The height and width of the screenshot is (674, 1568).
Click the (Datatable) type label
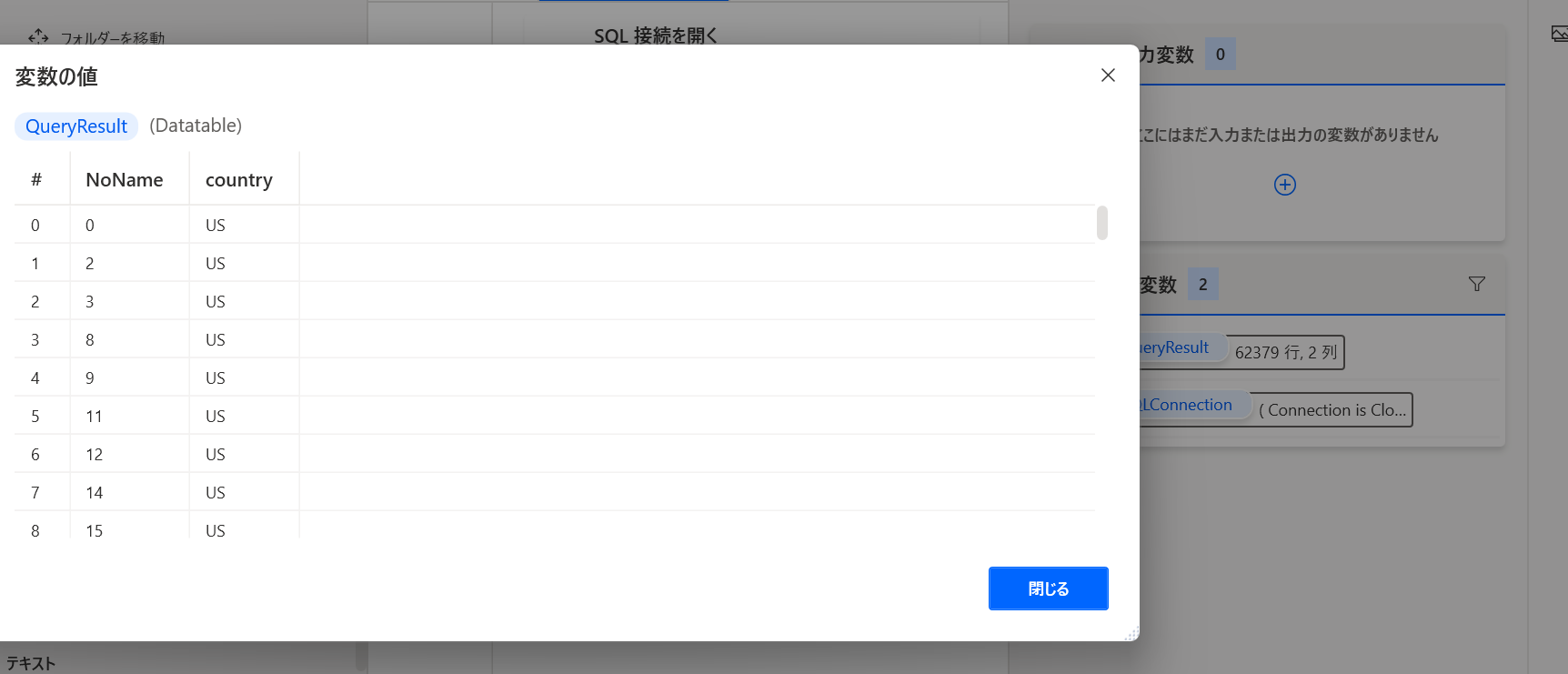[x=196, y=126]
